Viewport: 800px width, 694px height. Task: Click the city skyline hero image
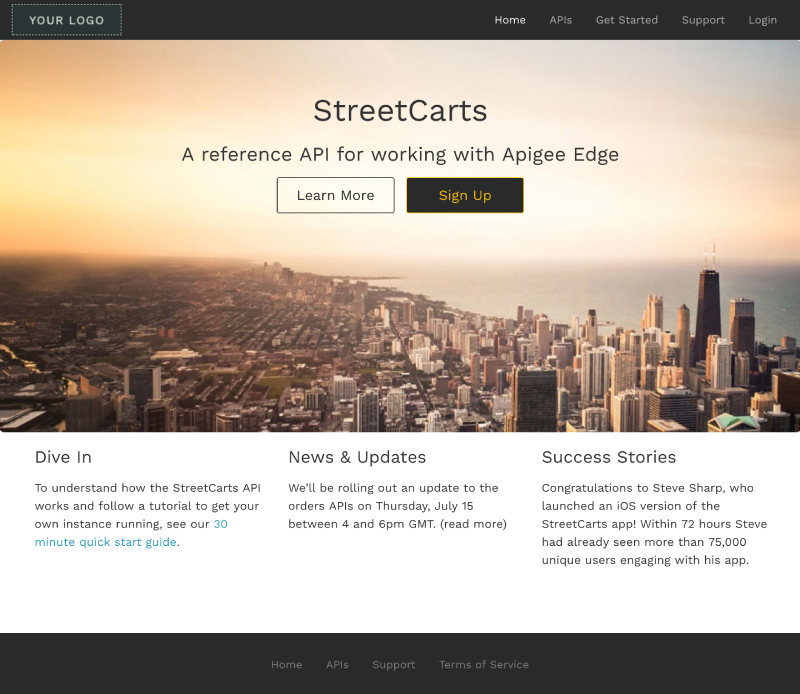(x=400, y=330)
